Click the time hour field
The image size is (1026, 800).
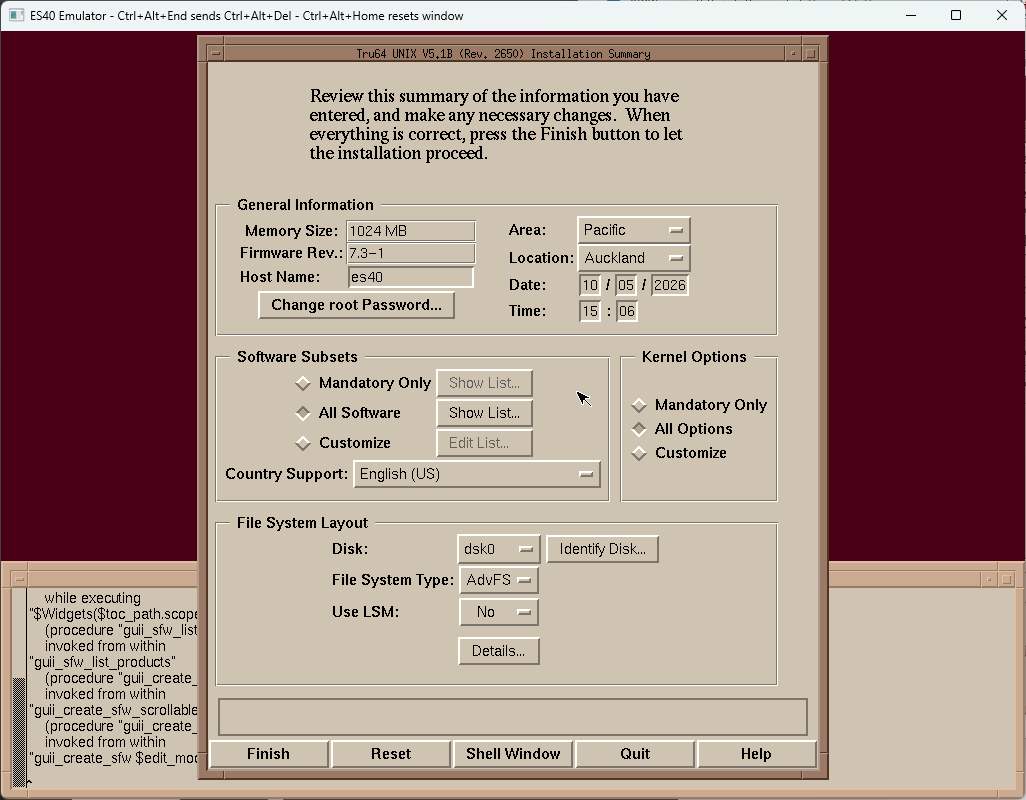pyautogui.click(x=590, y=311)
